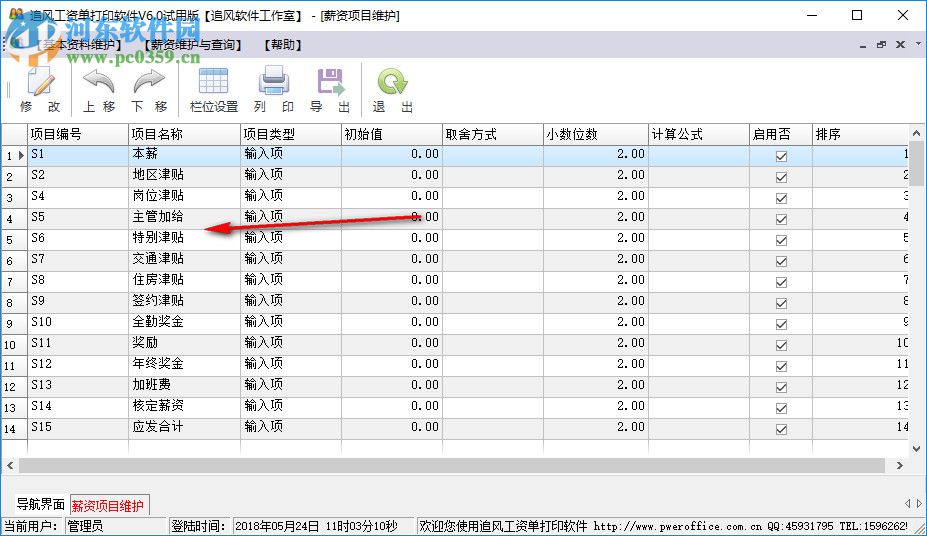The height and width of the screenshot is (536, 927).
Task: Select the 交通津贴 cell
Action: (x=184, y=259)
